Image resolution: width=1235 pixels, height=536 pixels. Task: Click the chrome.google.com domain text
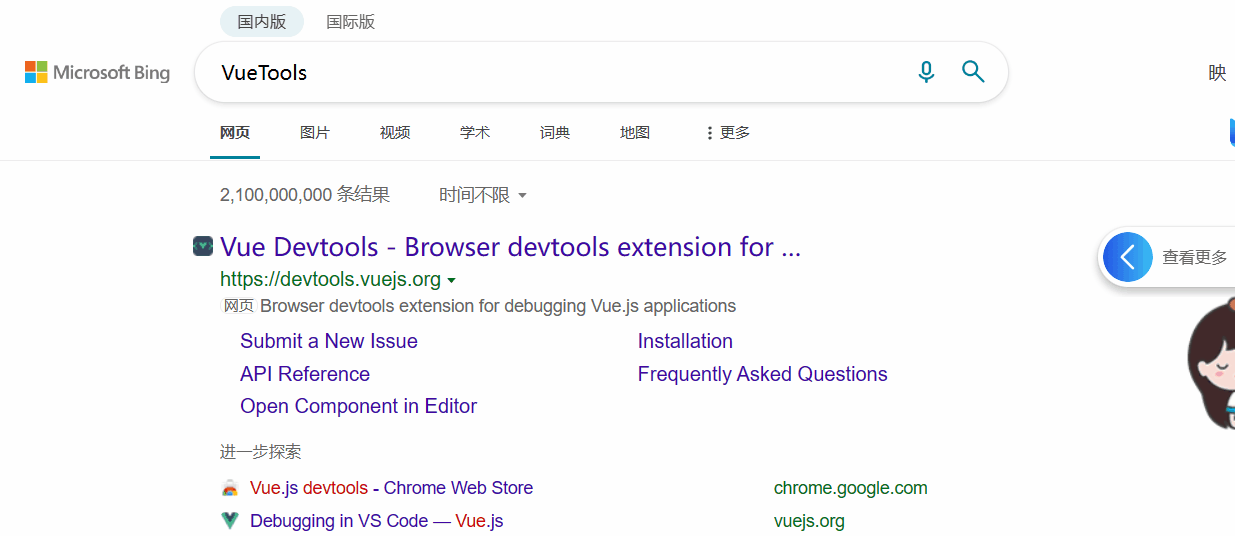(851, 488)
